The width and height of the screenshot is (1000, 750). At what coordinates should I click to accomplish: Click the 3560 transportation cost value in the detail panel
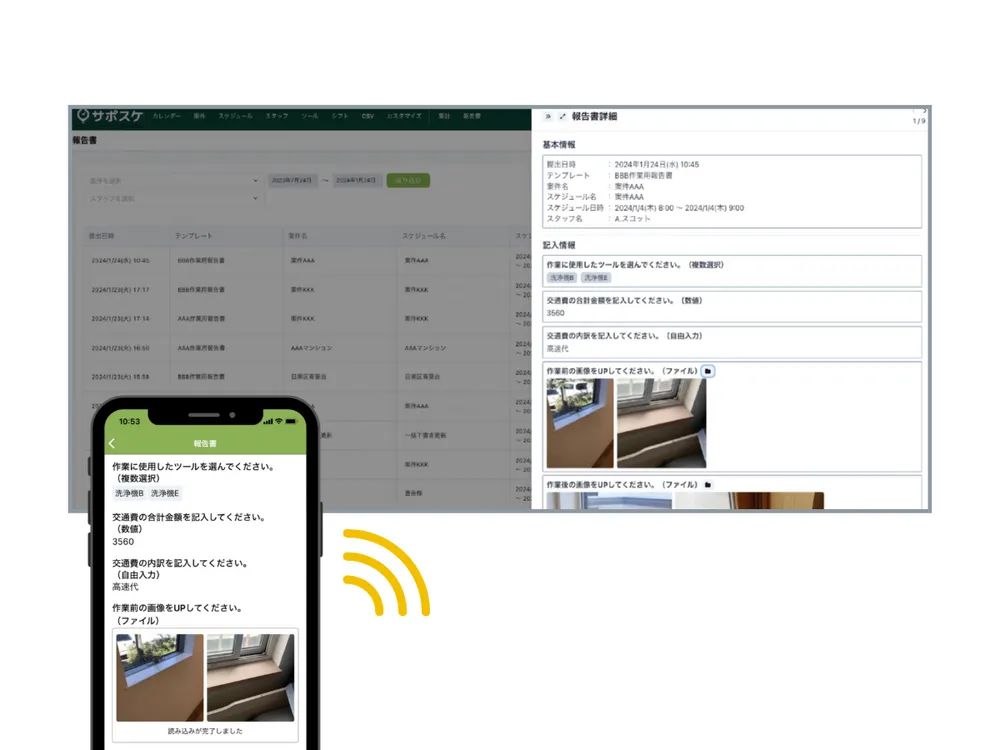tap(555, 313)
